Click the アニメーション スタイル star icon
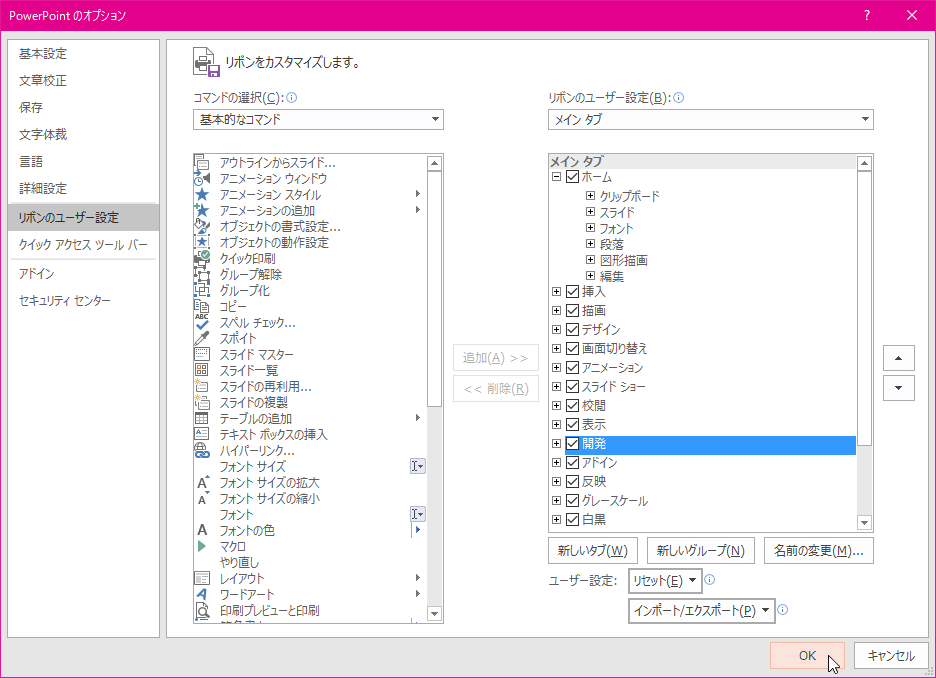 202,195
